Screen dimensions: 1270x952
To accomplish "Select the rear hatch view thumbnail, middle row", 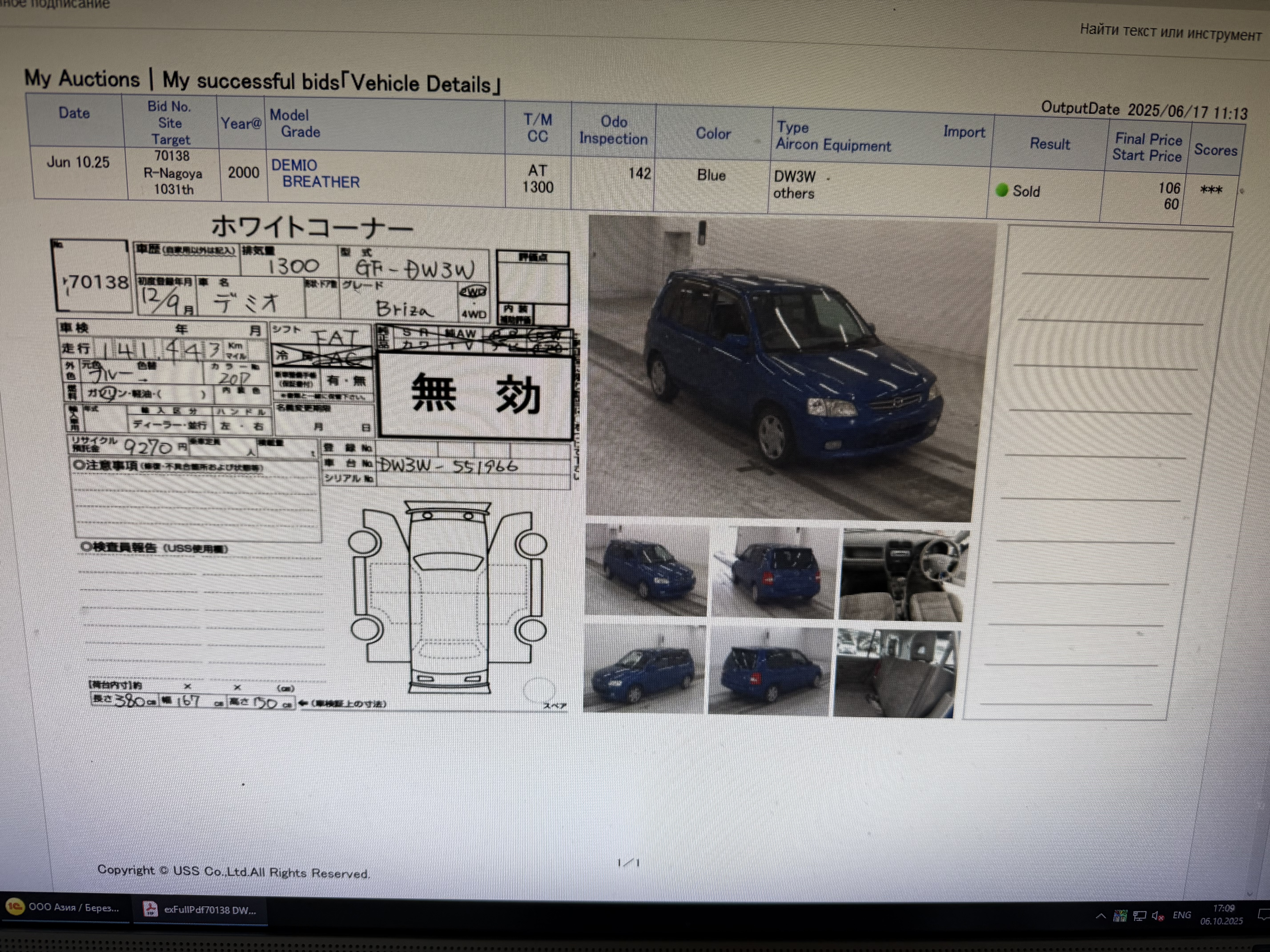I will 773,572.
